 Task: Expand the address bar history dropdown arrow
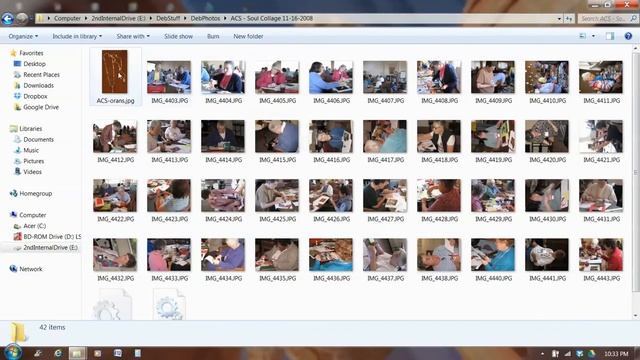(x=559, y=19)
